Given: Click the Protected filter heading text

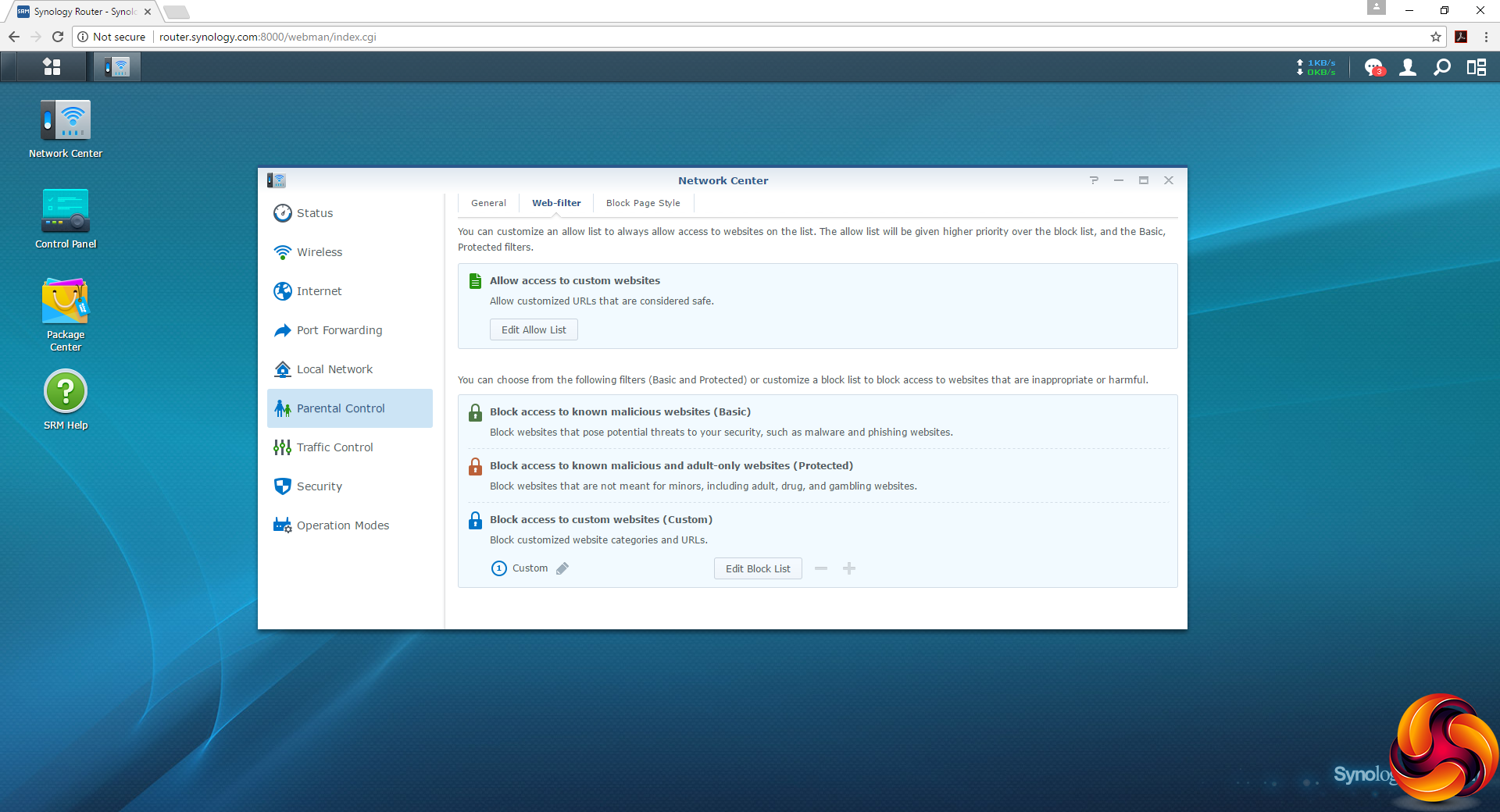Looking at the screenshot, I should 671,466.
